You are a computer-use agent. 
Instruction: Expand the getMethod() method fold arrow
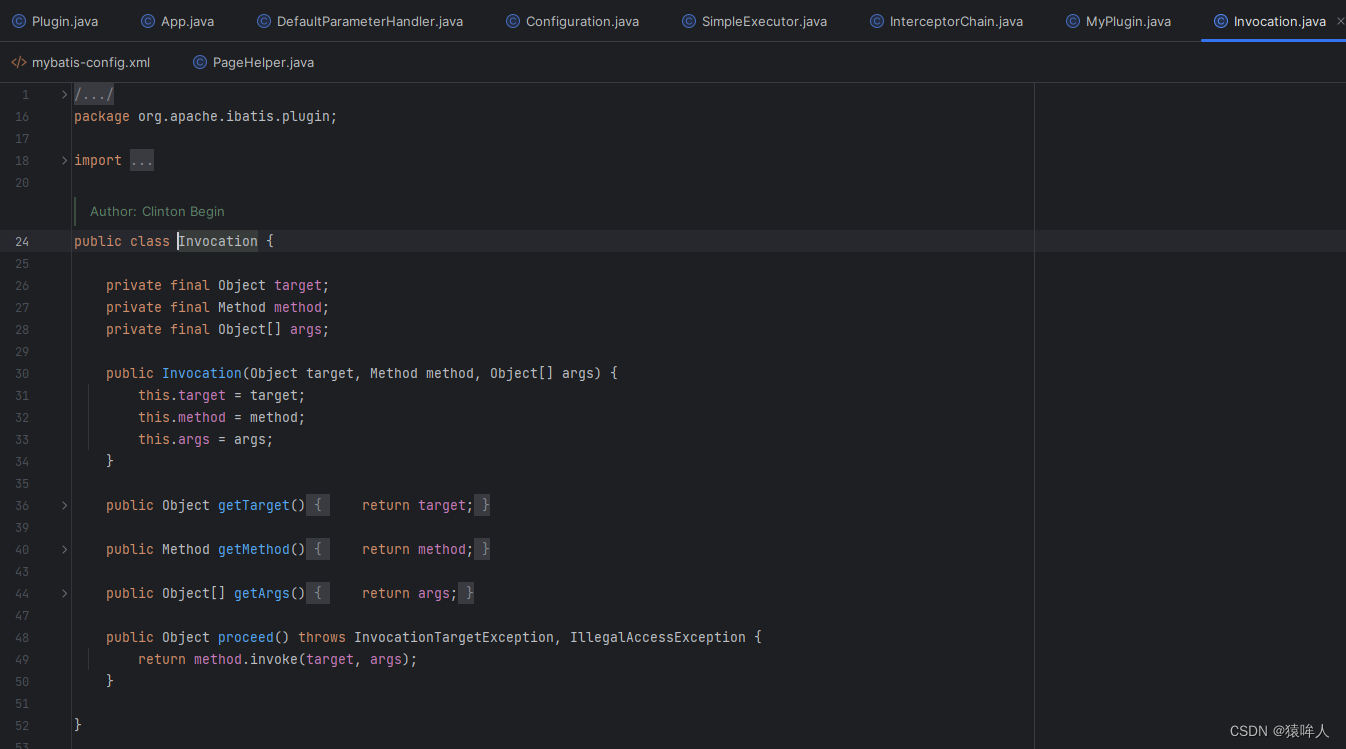64,549
